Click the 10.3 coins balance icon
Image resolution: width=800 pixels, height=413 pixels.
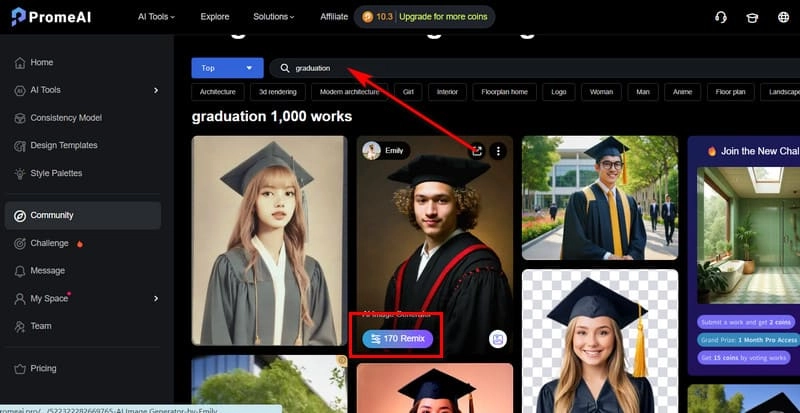click(367, 17)
